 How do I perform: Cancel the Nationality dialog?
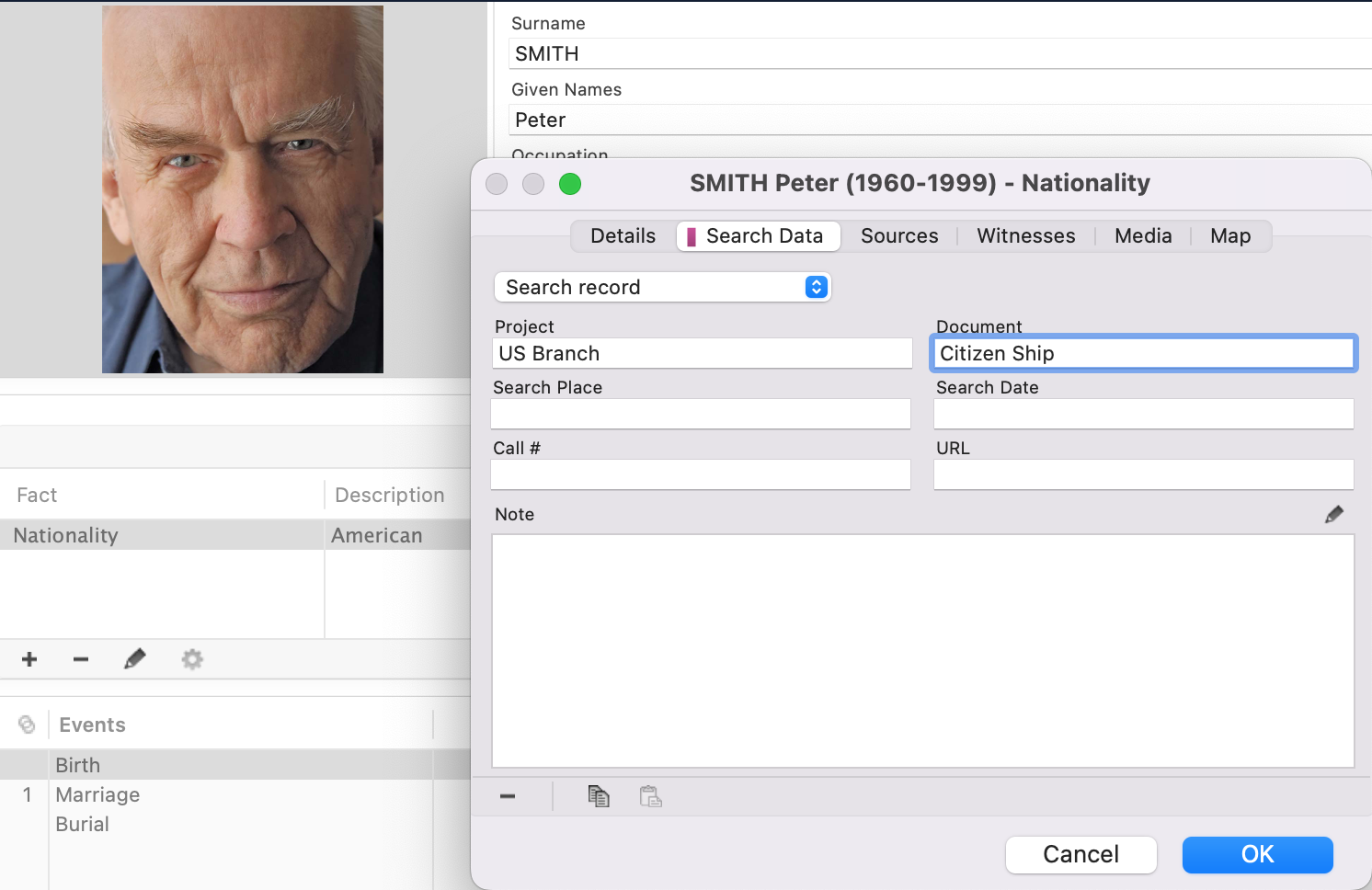pyautogui.click(x=1080, y=854)
